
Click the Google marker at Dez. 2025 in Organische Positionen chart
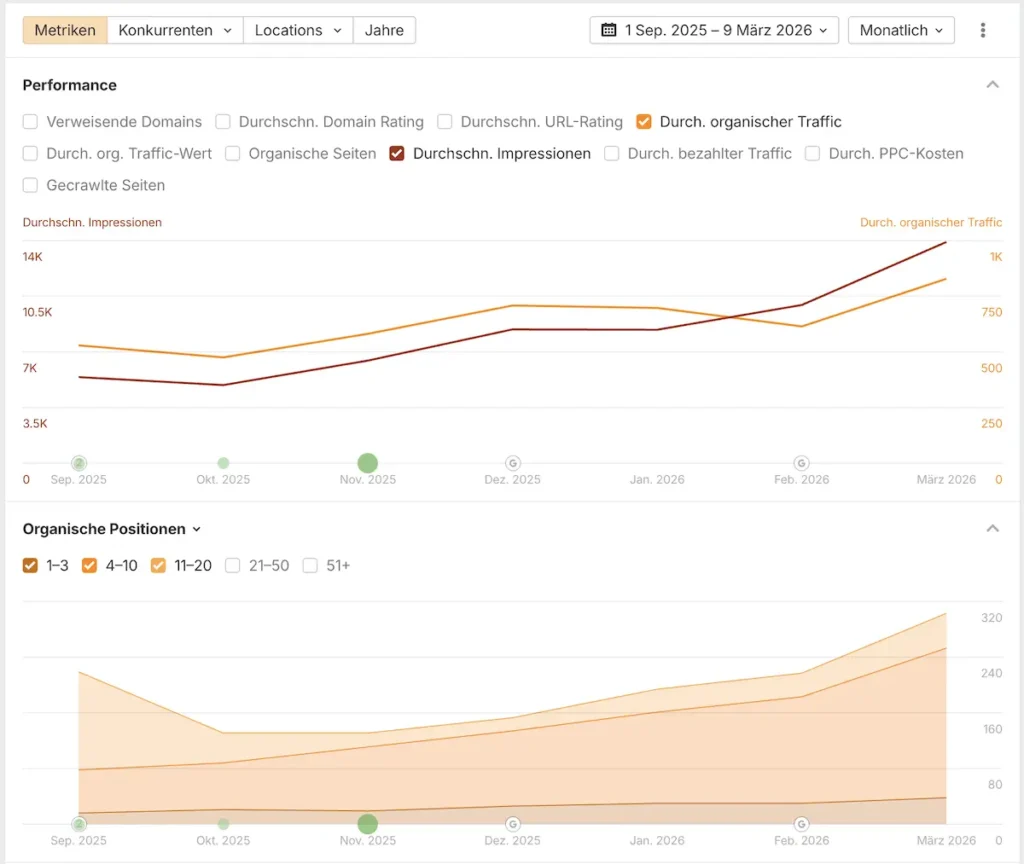pos(513,824)
